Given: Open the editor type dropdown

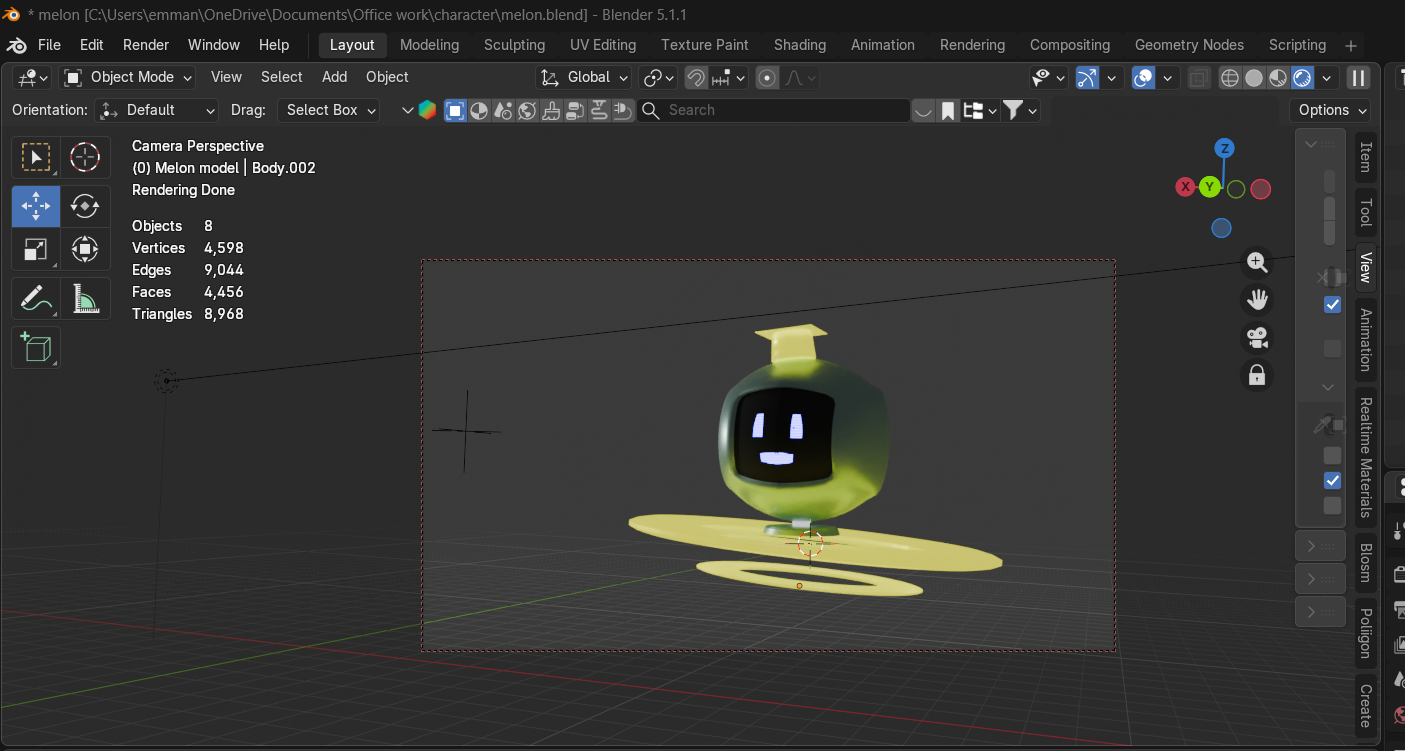Looking at the screenshot, I should 32,77.
